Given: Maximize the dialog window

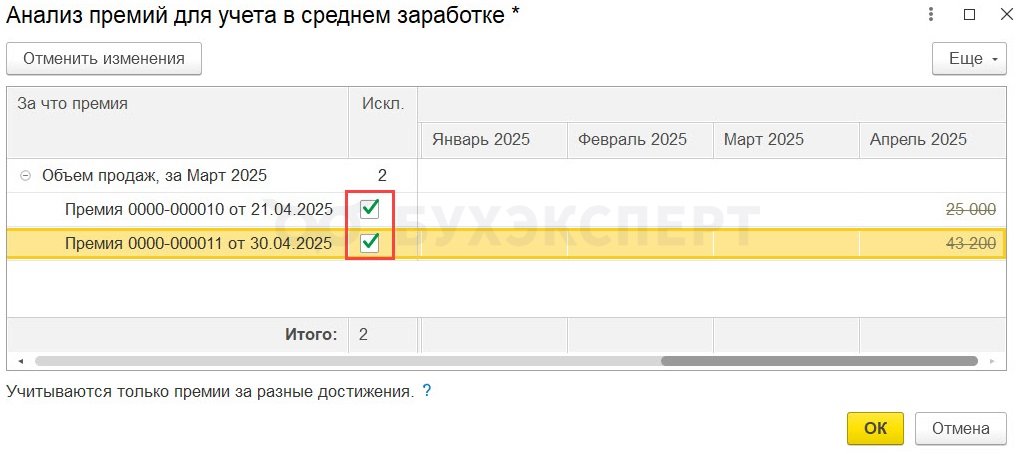Looking at the screenshot, I should [x=969, y=14].
